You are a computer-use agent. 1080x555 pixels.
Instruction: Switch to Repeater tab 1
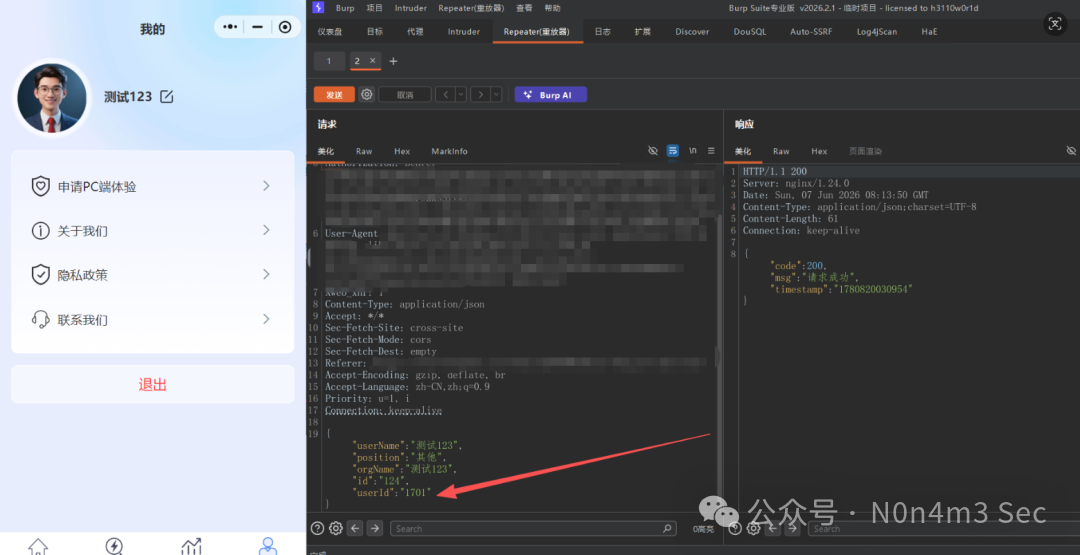tap(329, 61)
